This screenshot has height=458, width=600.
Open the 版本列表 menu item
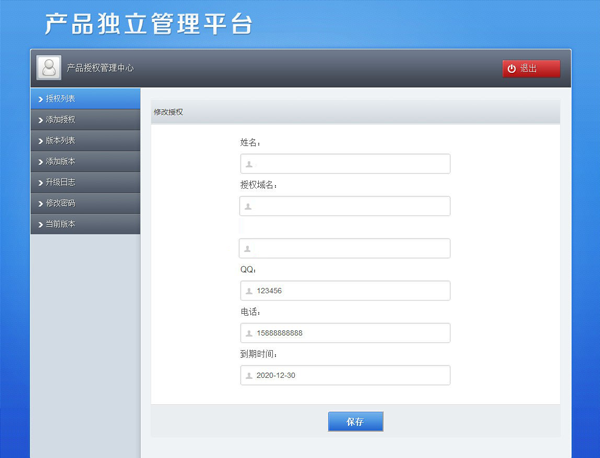point(85,140)
